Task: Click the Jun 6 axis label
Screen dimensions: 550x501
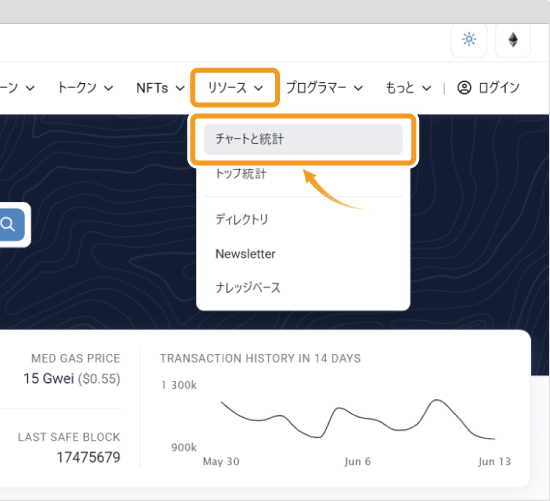Action: [357, 461]
